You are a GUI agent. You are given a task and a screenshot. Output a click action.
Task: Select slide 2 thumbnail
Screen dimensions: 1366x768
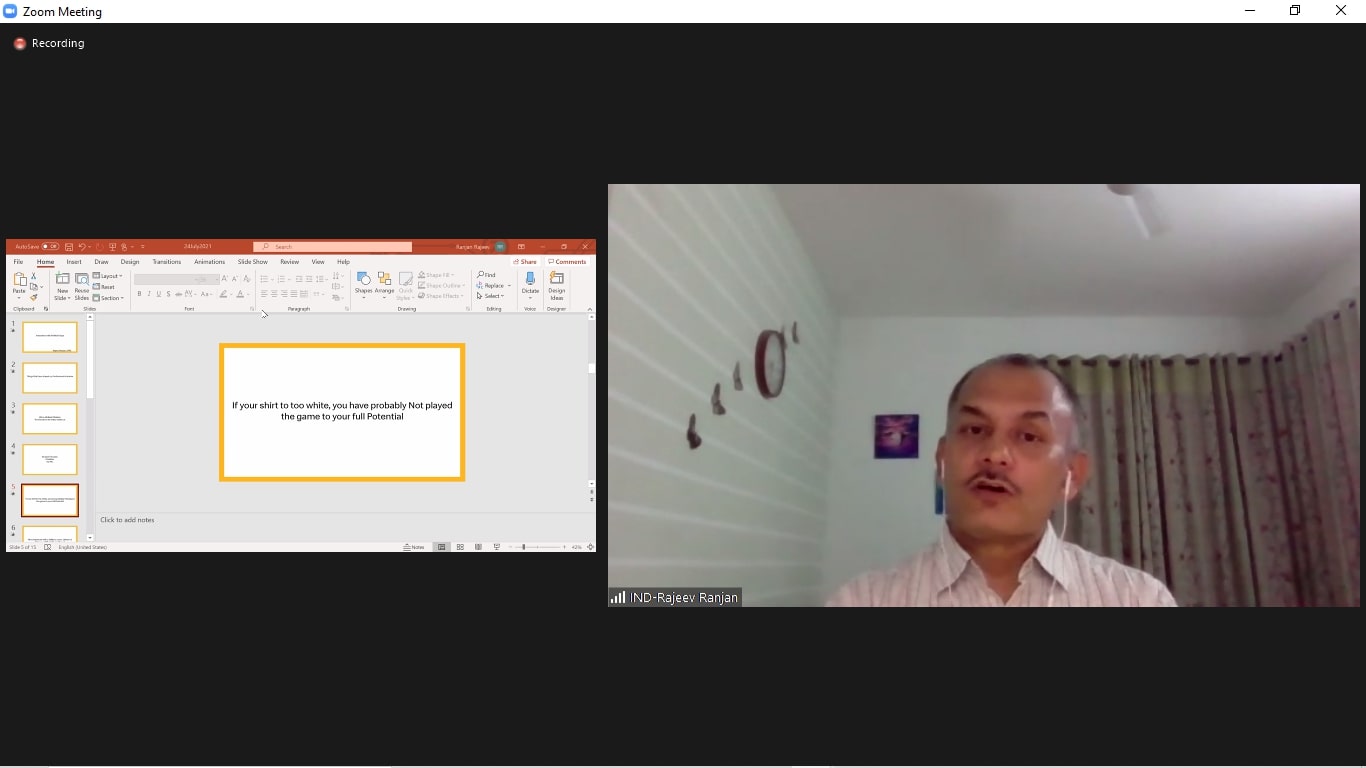pos(49,378)
